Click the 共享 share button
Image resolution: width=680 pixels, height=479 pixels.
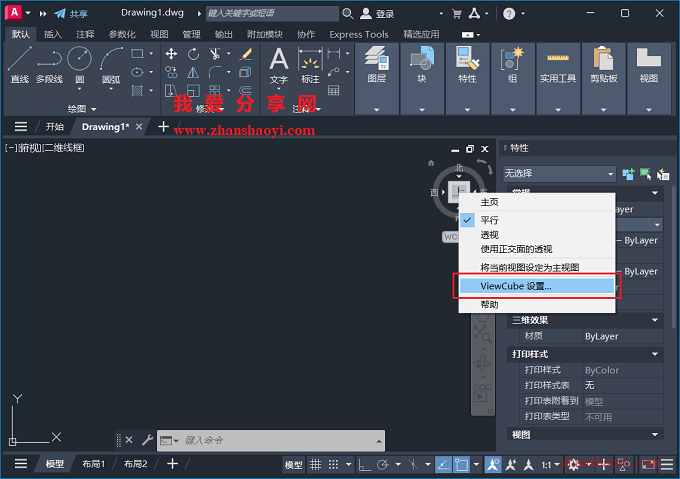tap(71, 14)
